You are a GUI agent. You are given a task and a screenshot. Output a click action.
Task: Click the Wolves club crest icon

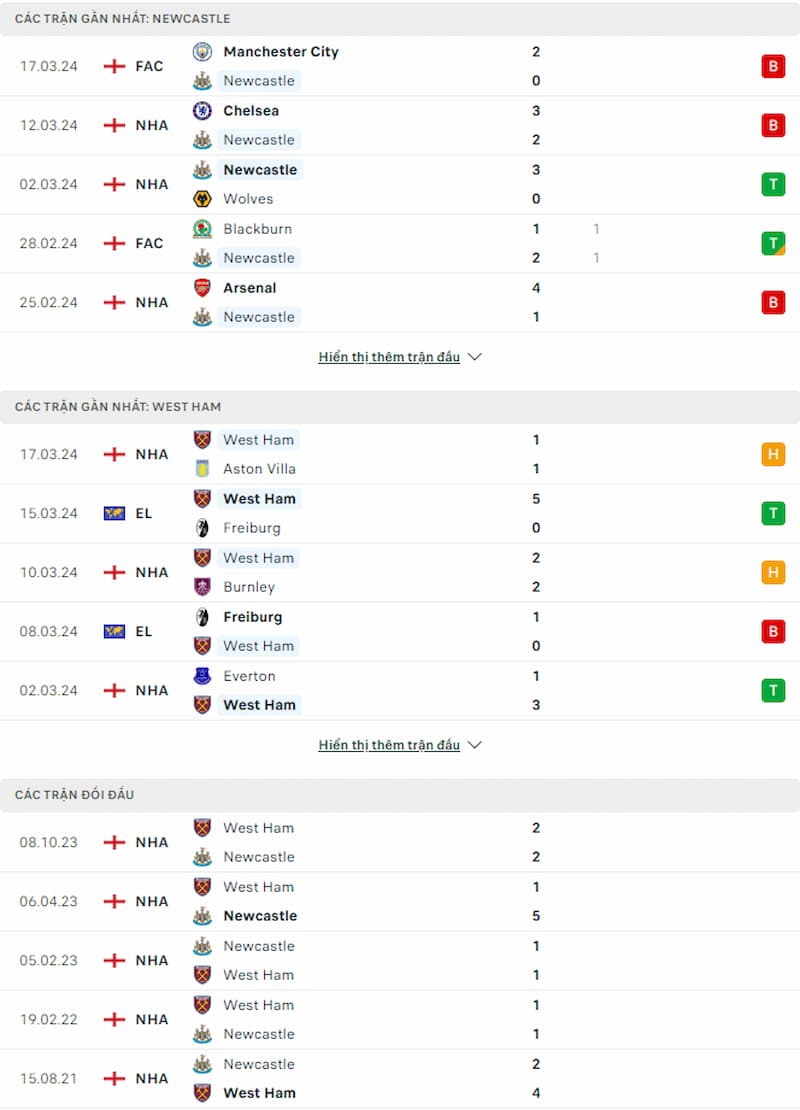coord(202,199)
